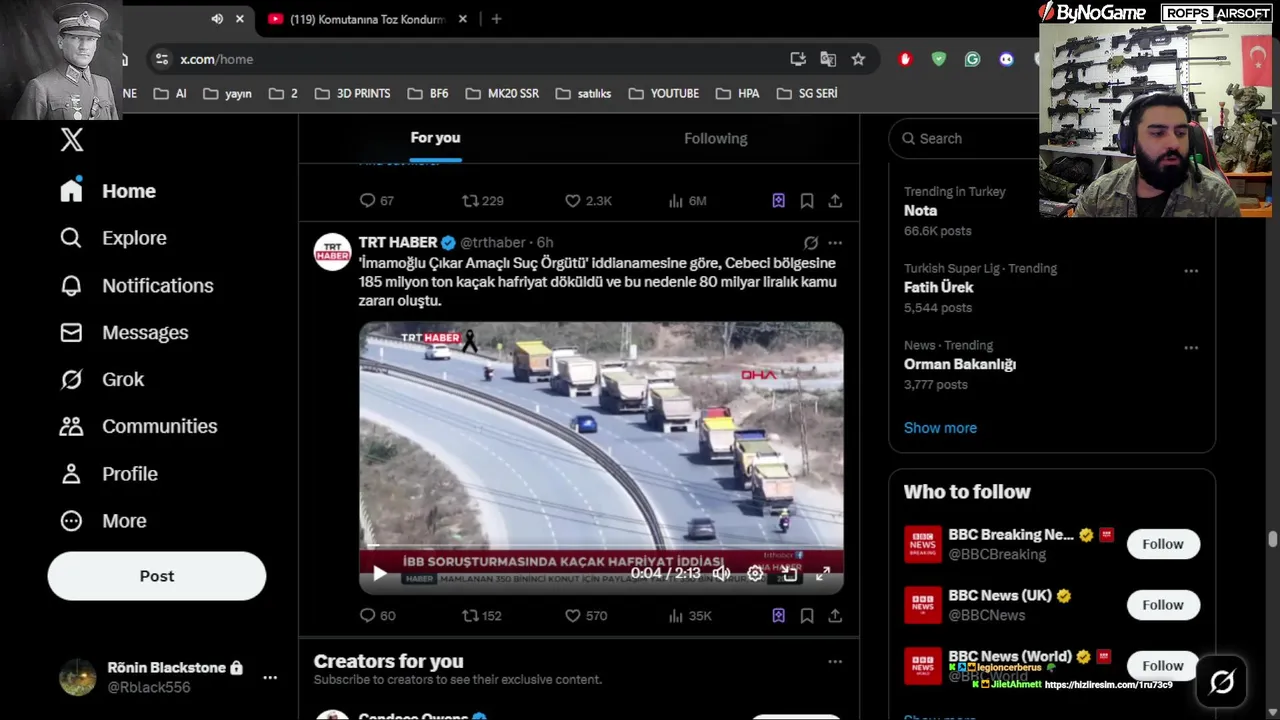Open the HPA bookmarks folder
The height and width of the screenshot is (720, 1280).
click(x=738, y=93)
